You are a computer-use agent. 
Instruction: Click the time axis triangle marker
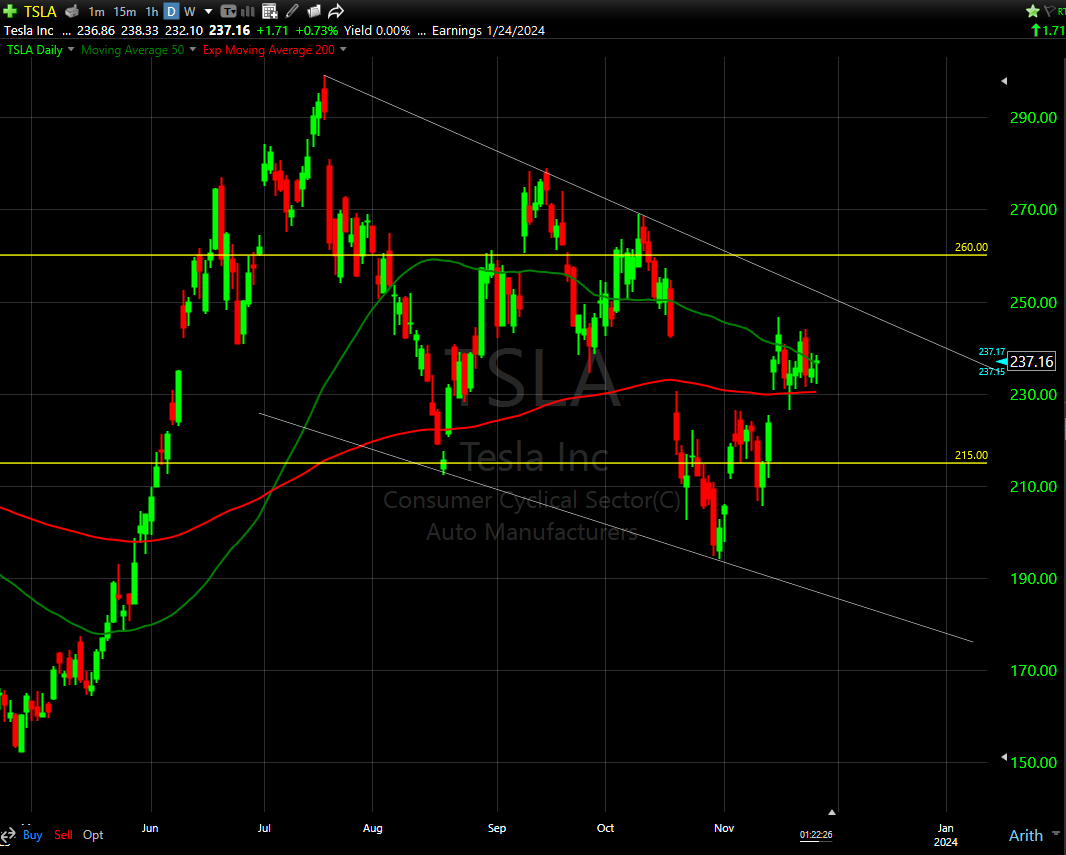[x=831, y=812]
